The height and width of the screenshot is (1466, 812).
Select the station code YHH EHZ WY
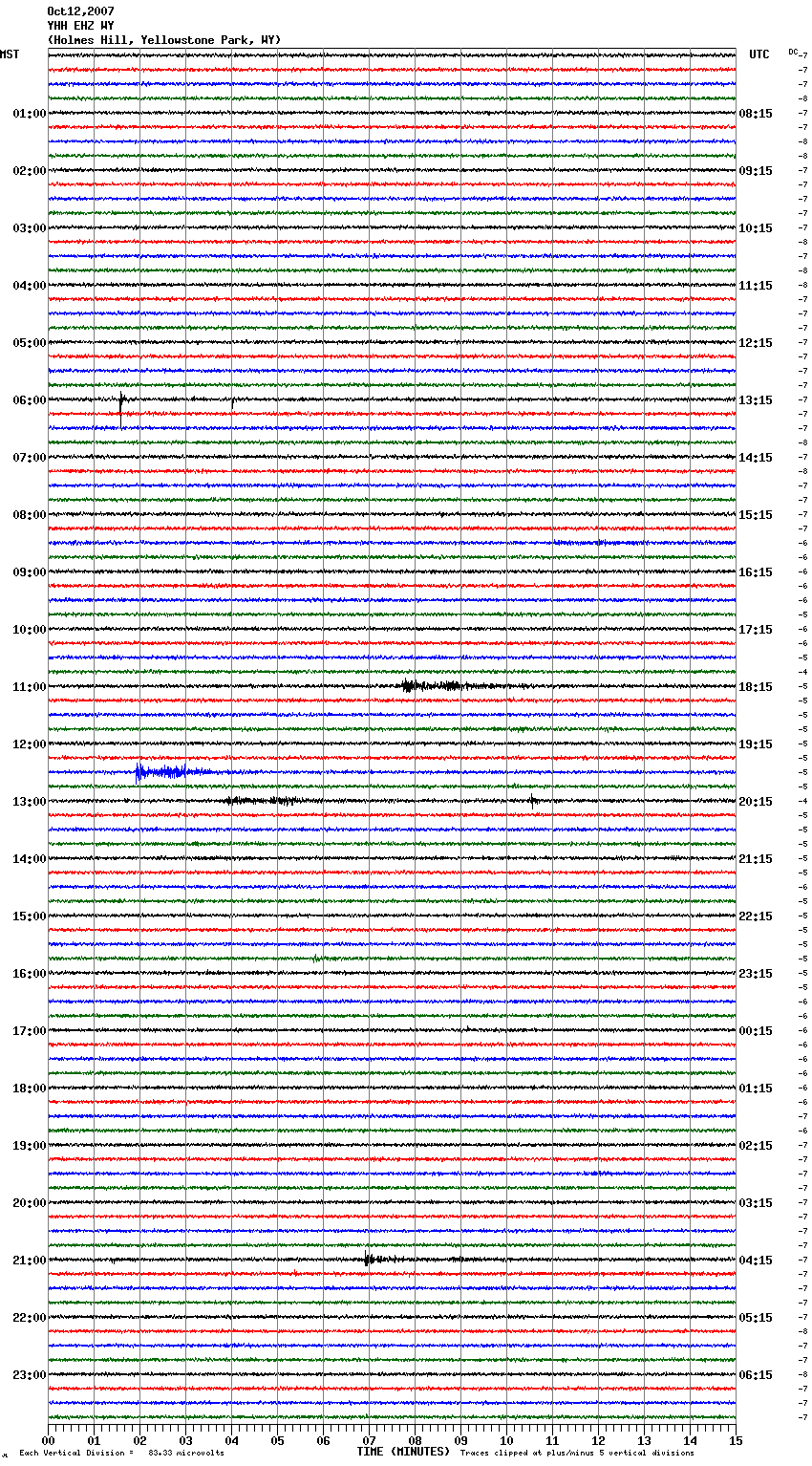tap(80, 26)
